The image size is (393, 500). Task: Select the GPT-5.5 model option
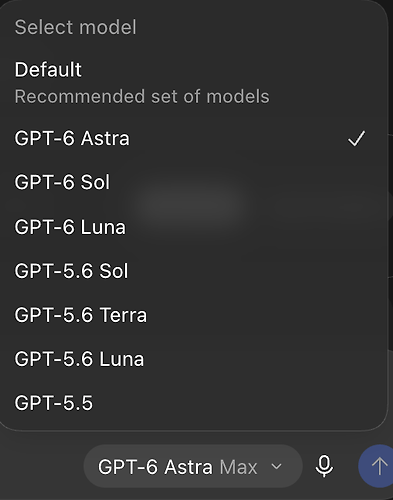(x=193, y=403)
